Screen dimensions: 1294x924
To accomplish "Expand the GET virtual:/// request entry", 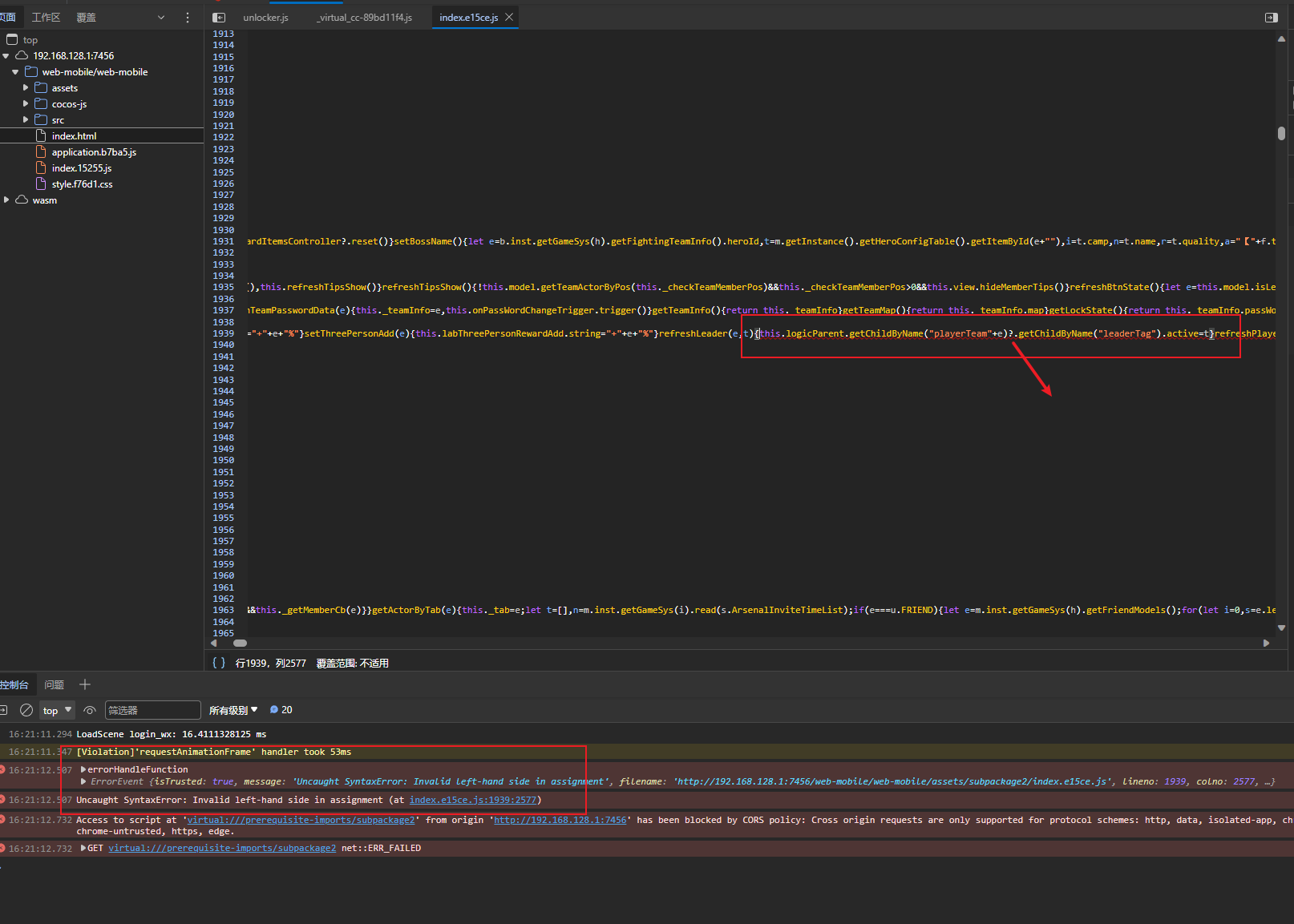I will coord(83,848).
